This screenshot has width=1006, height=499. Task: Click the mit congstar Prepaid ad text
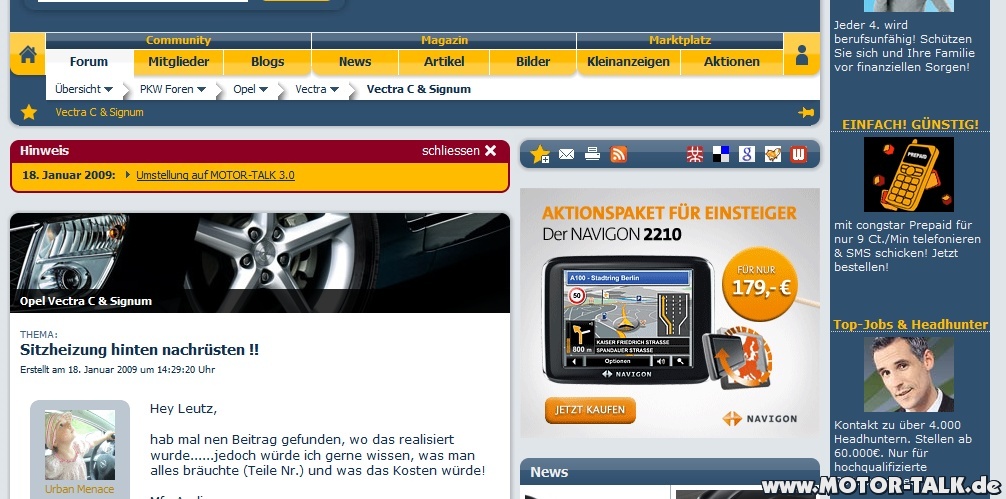pos(907,246)
